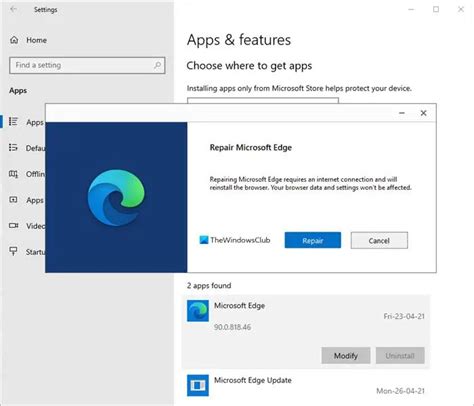This screenshot has width=474, height=406.
Task: Select the Microsoft Edge app icon in list
Action: pos(198,311)
